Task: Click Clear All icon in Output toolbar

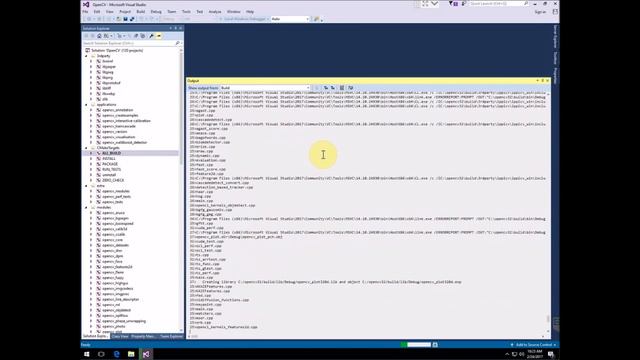Action: tap(342, 88)
